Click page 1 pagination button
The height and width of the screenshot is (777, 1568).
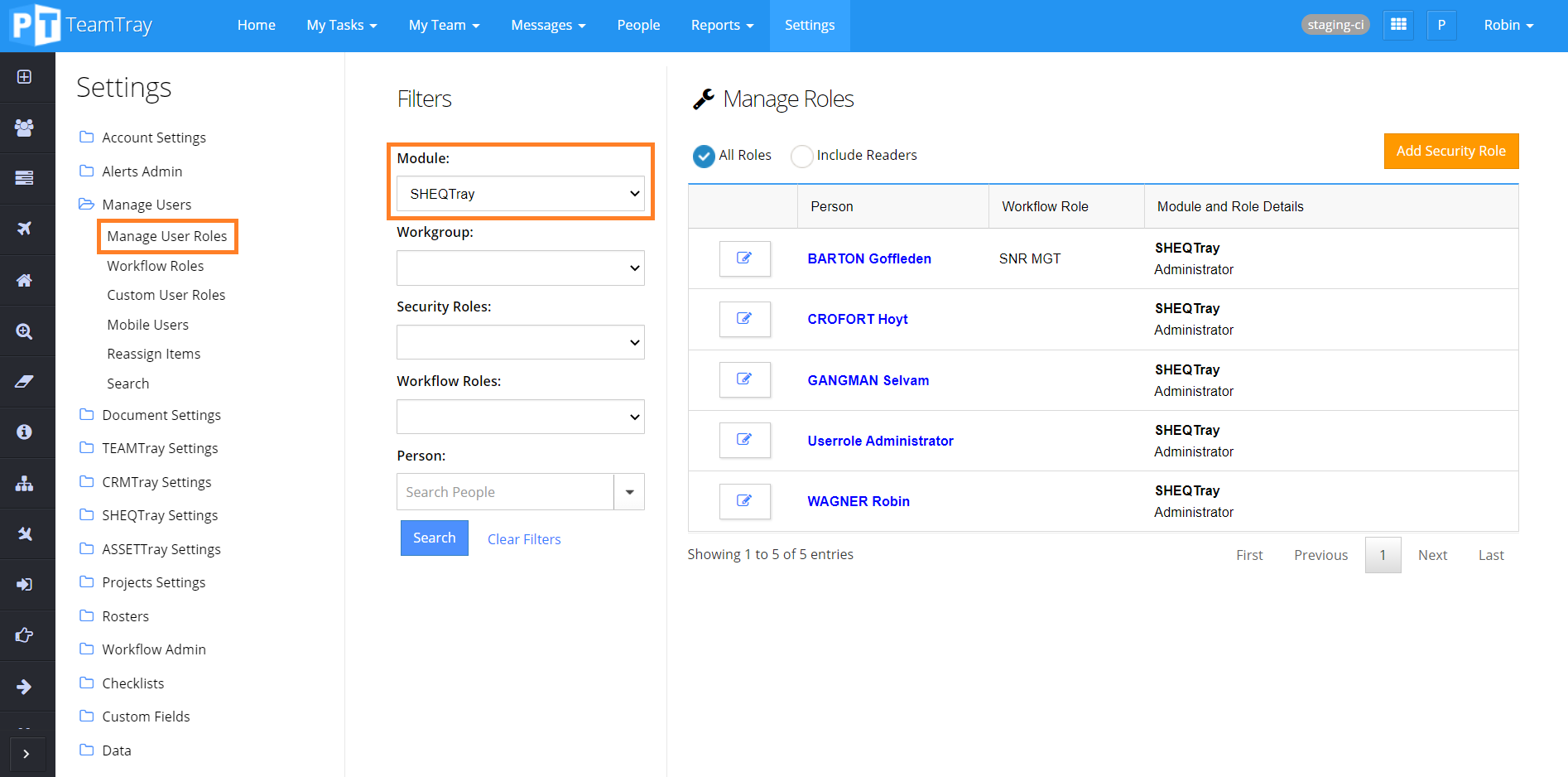[1383, 555]
